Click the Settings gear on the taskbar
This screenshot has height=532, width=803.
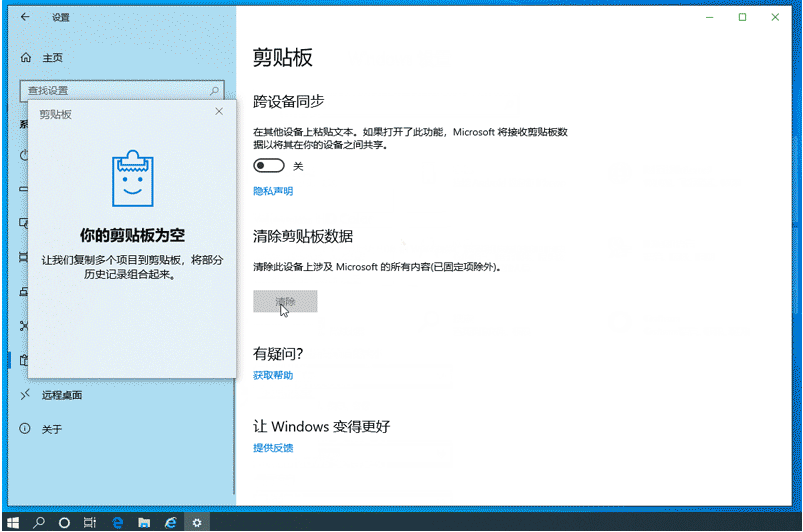pos(197,522)
